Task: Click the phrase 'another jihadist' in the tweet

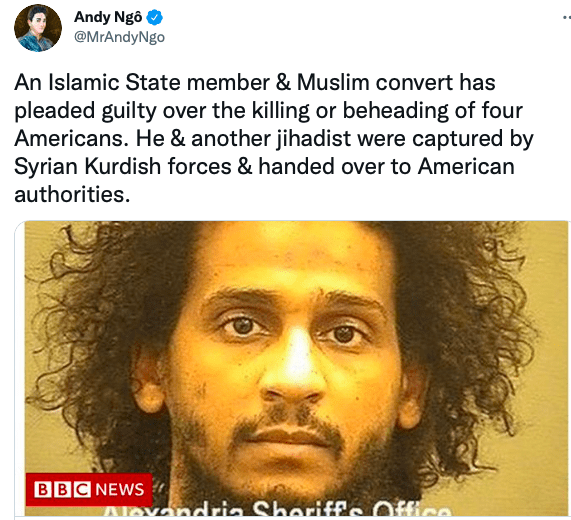Action: [271, 139]
